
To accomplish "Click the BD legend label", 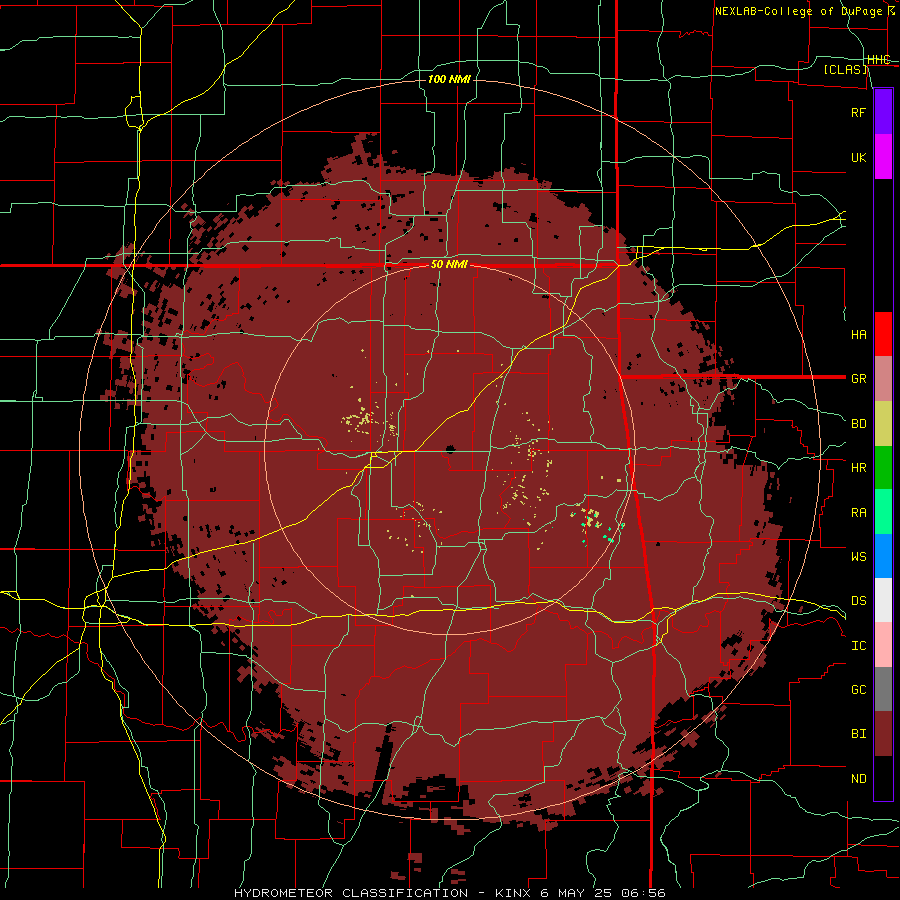I will [858, 424].
